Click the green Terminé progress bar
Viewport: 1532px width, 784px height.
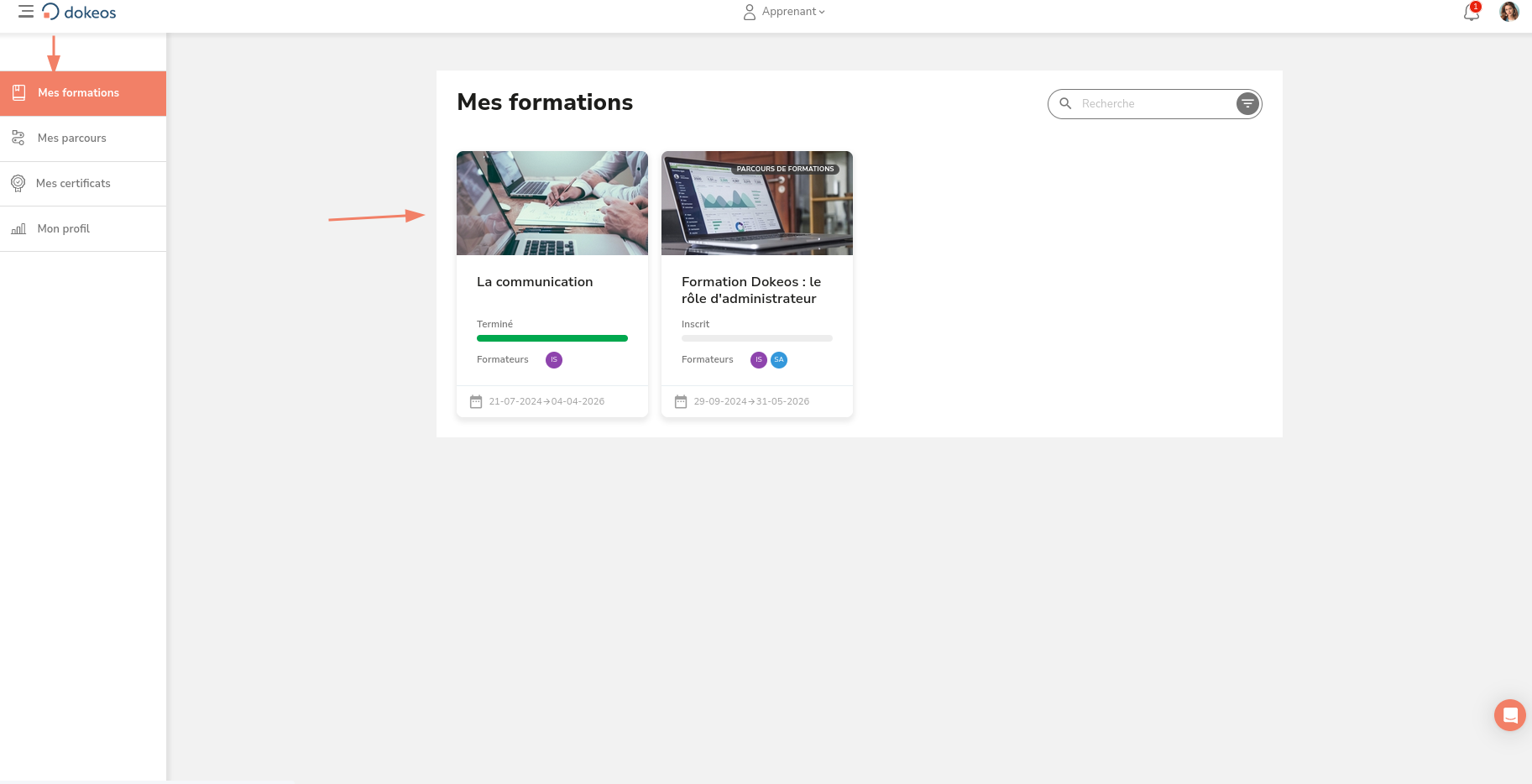552,338
